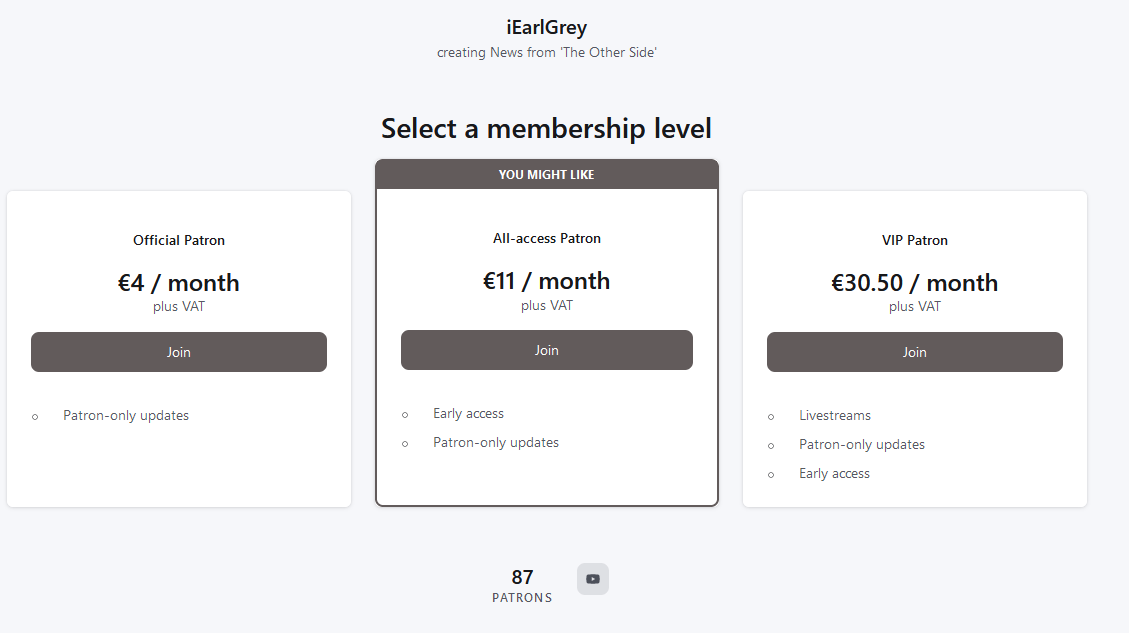
Task: Click the €11 / month price text
Action: (x=546, y=281)
